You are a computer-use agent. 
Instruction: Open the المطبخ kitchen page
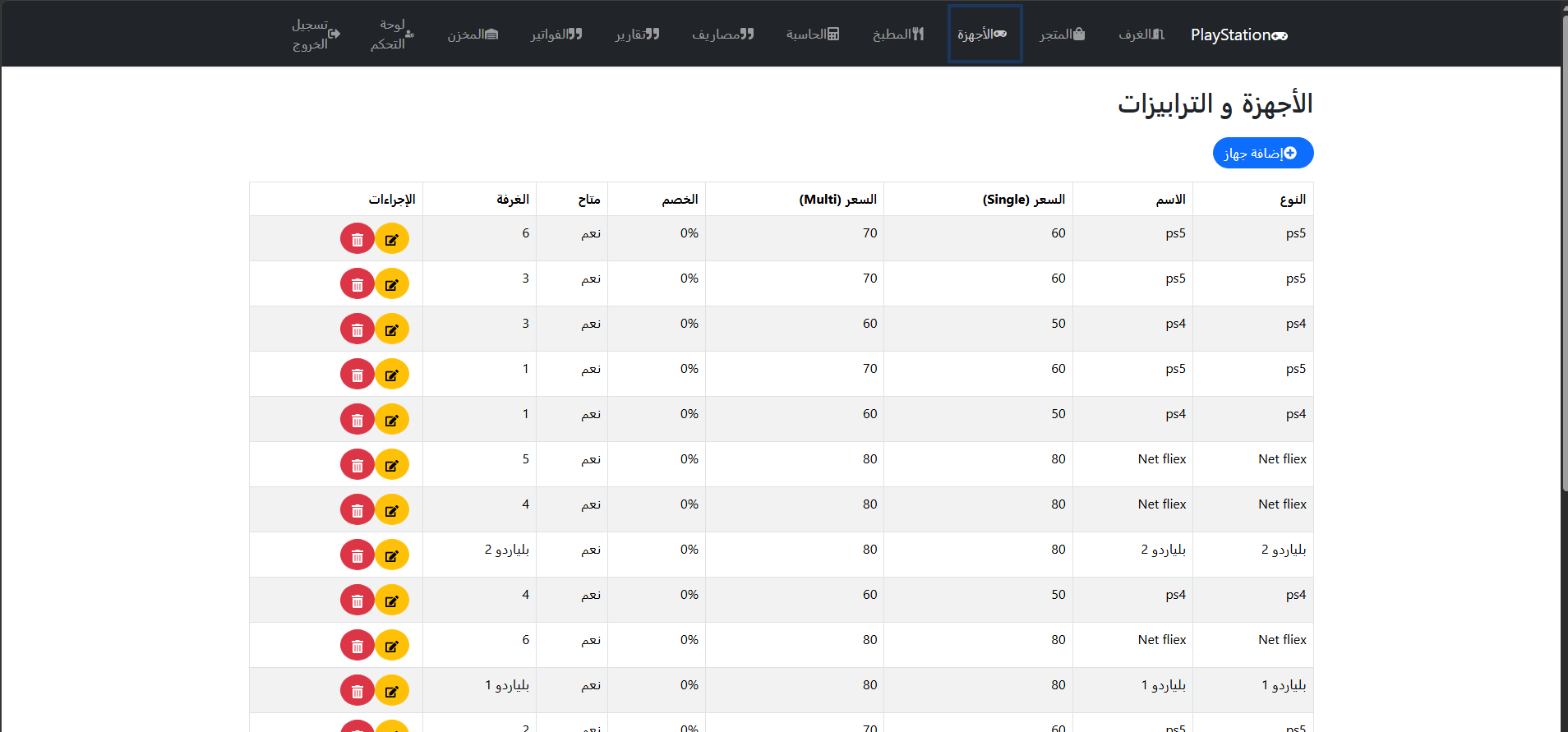tap(898, 34)
